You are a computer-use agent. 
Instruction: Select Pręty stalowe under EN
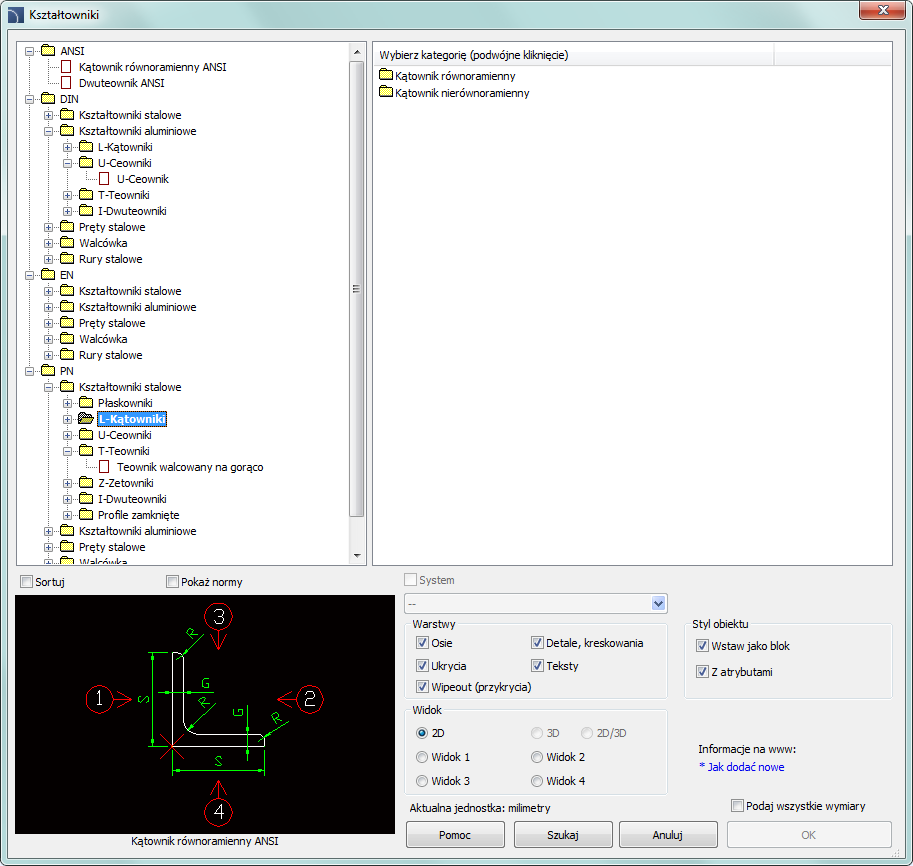click(112, 323)
